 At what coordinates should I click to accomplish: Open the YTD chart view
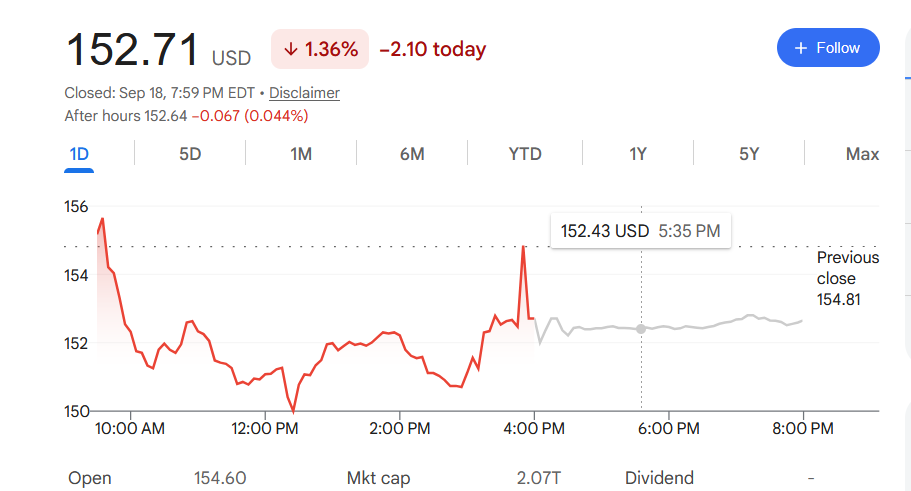525,154
